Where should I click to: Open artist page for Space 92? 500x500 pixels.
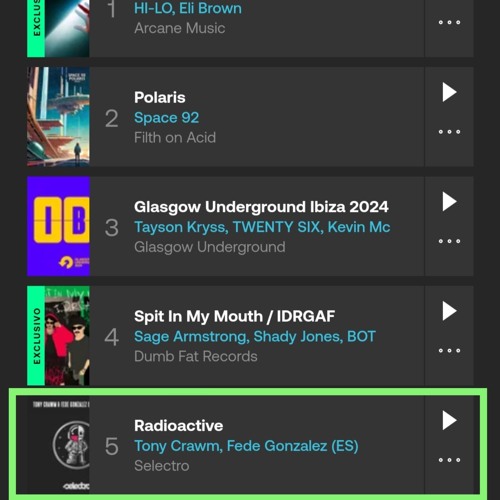166,118
